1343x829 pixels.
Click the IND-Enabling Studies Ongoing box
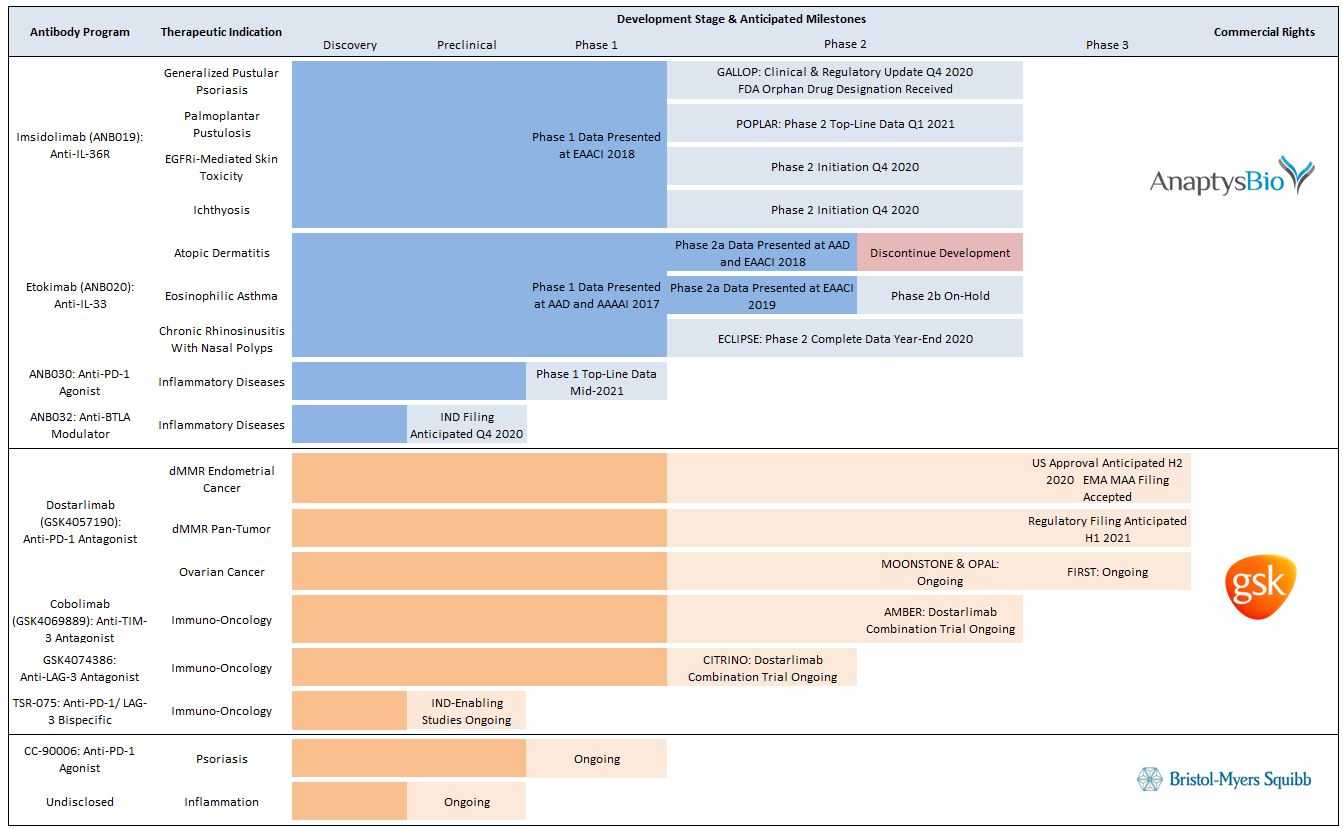coord(466,711)
